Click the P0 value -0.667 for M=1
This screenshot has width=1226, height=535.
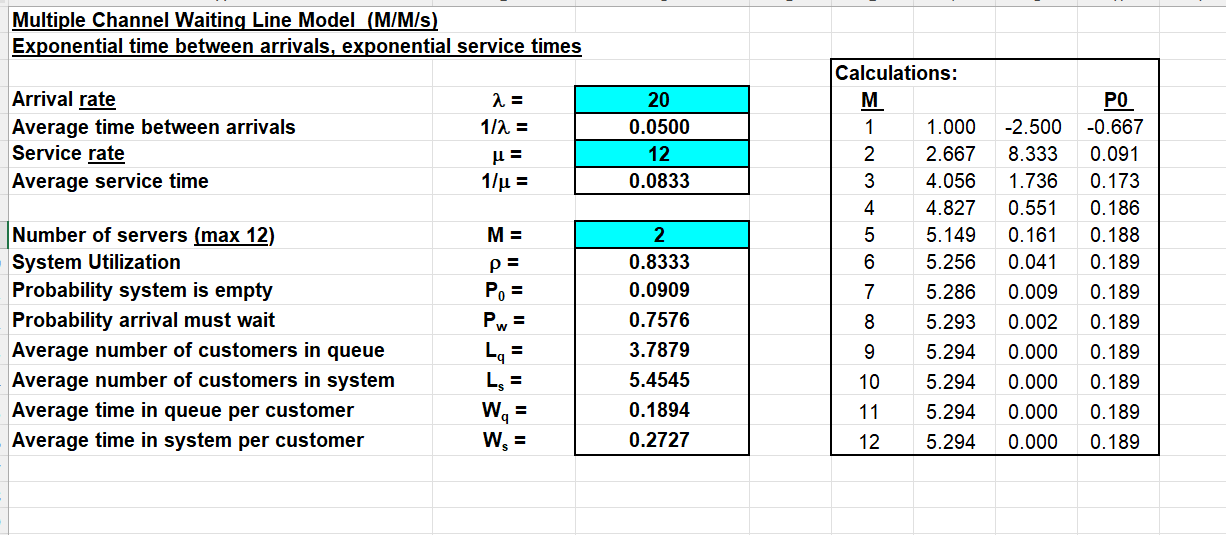tap(1116, 127)
